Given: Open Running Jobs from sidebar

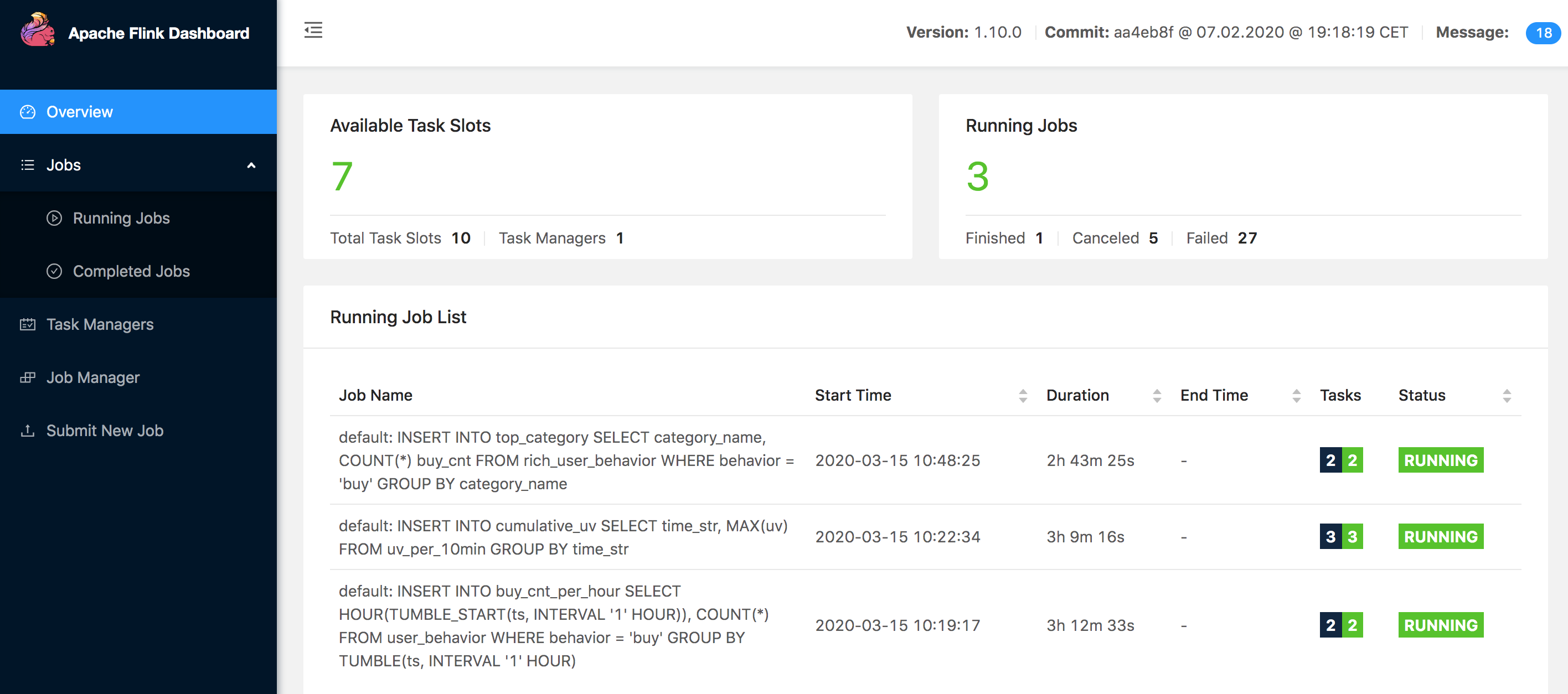Looking at the screenshot, I should click(x=121, y=217).
